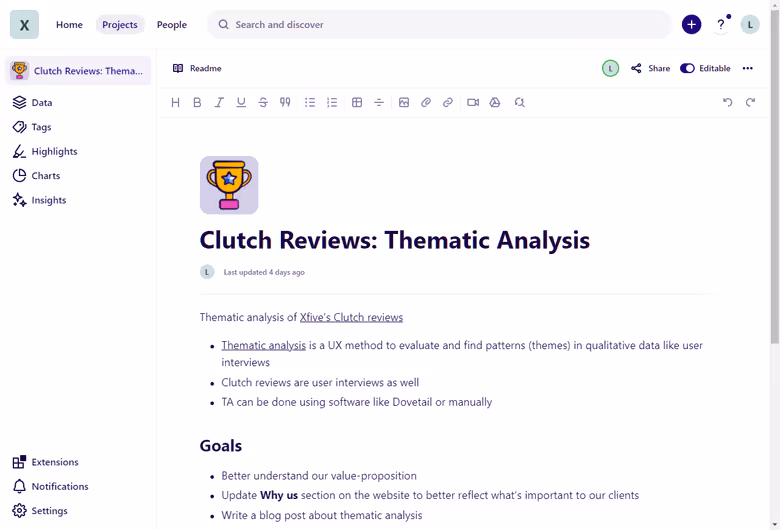Toggle italic formatting
The image size is (780, 530).
pyautogui.click(x=219, y=103)
